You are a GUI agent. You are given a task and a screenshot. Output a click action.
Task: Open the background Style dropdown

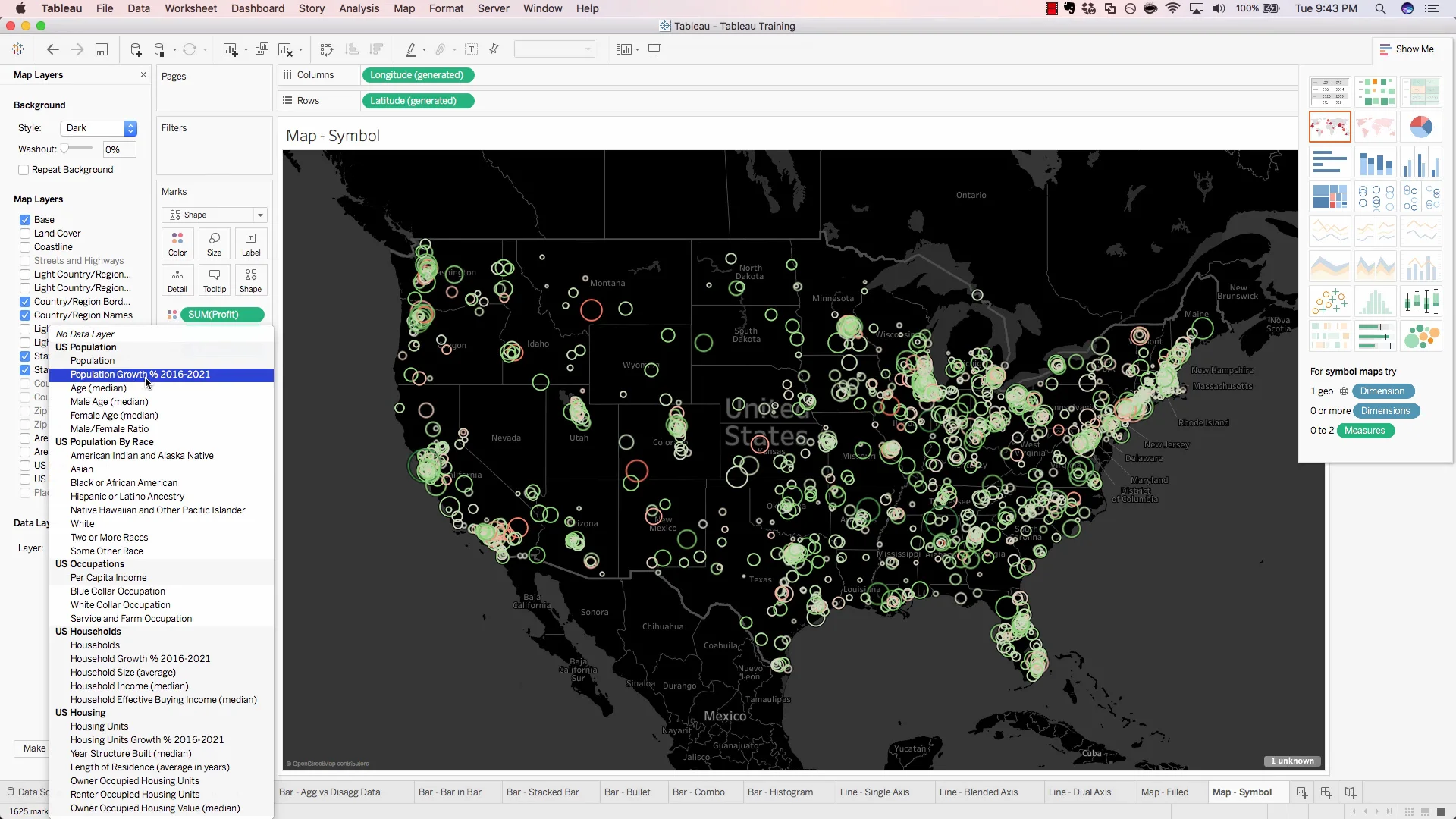pyautogui.click(x=98, y=127)
